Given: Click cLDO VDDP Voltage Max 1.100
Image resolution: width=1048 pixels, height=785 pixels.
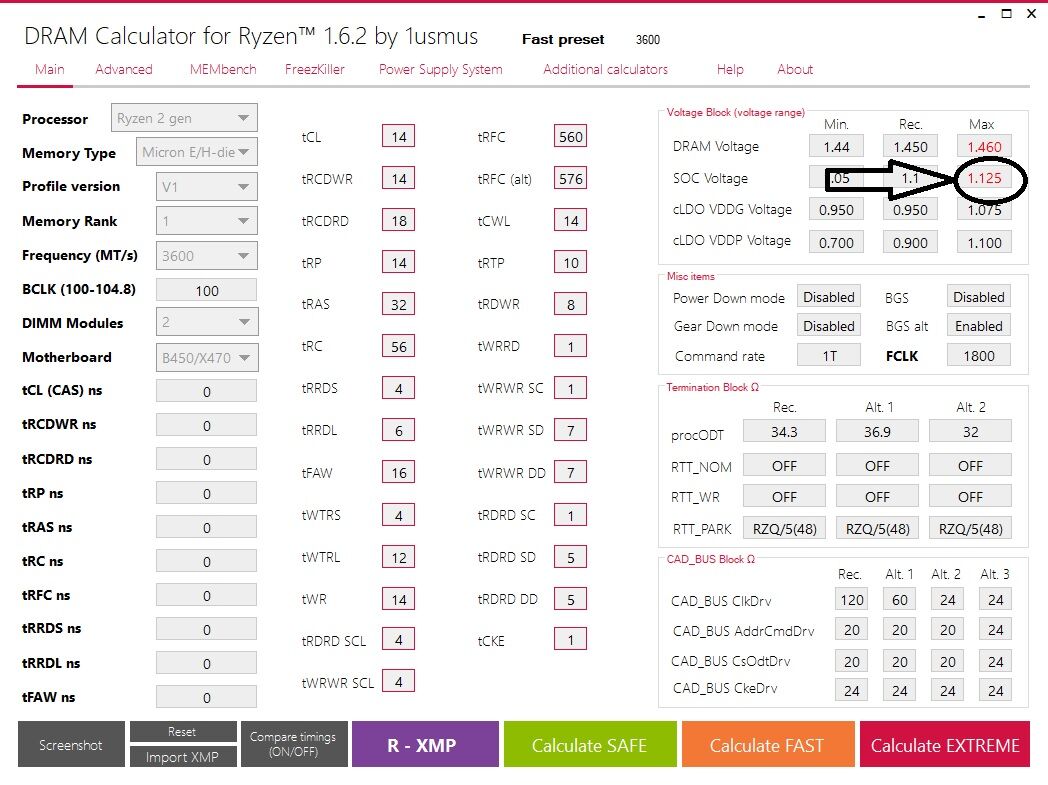Looking at the screenshot, I should tap(984, 242).
